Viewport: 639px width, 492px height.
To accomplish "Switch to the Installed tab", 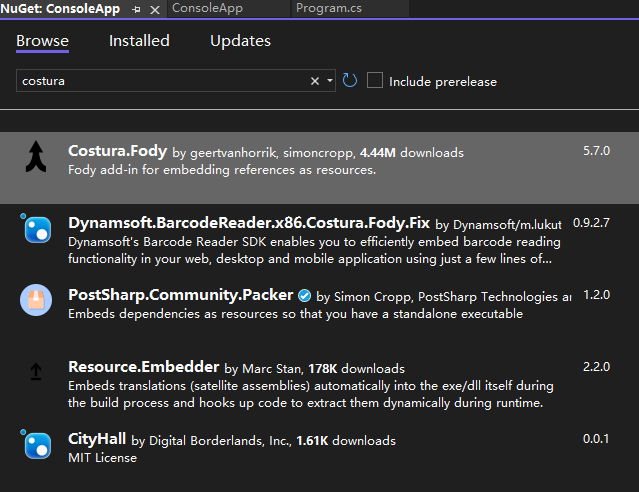I will pyautogui.click(x=139, y=41).
